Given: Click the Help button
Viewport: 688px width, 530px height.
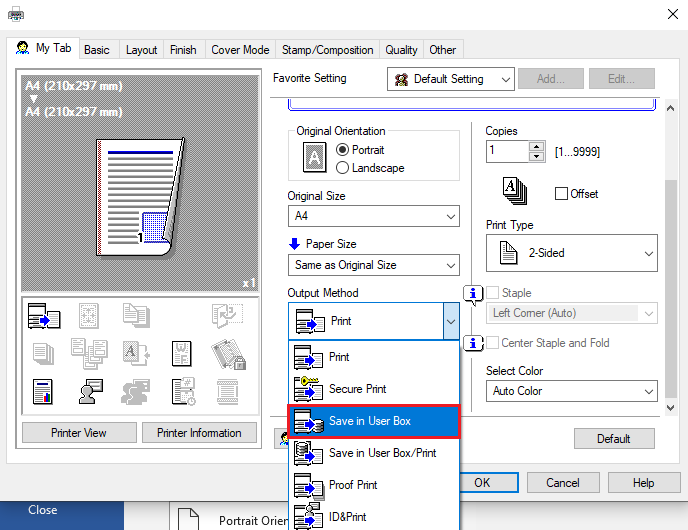Looking at the screenshot, I should tap(644, 483).
